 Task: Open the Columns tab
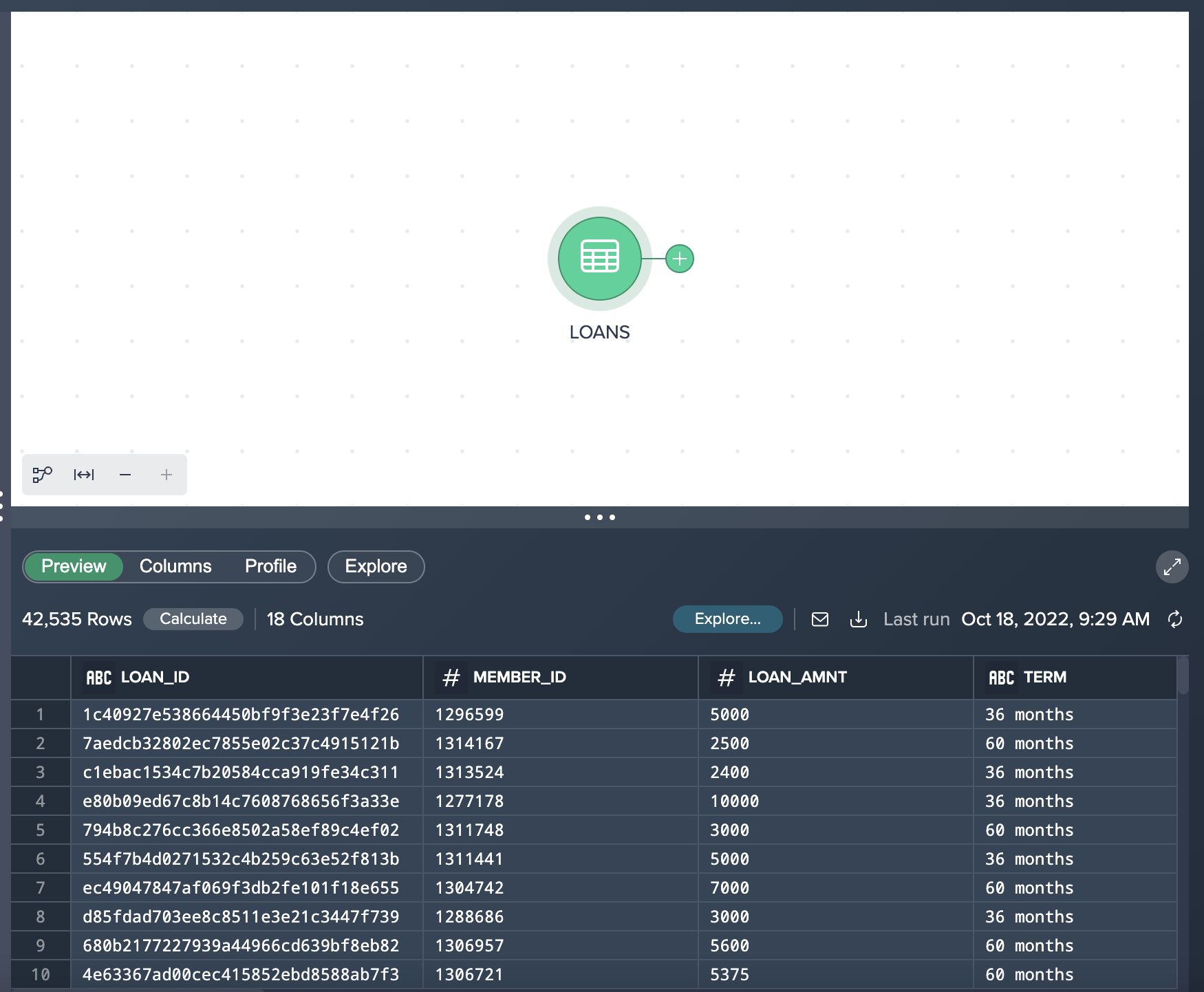(175, 567)
